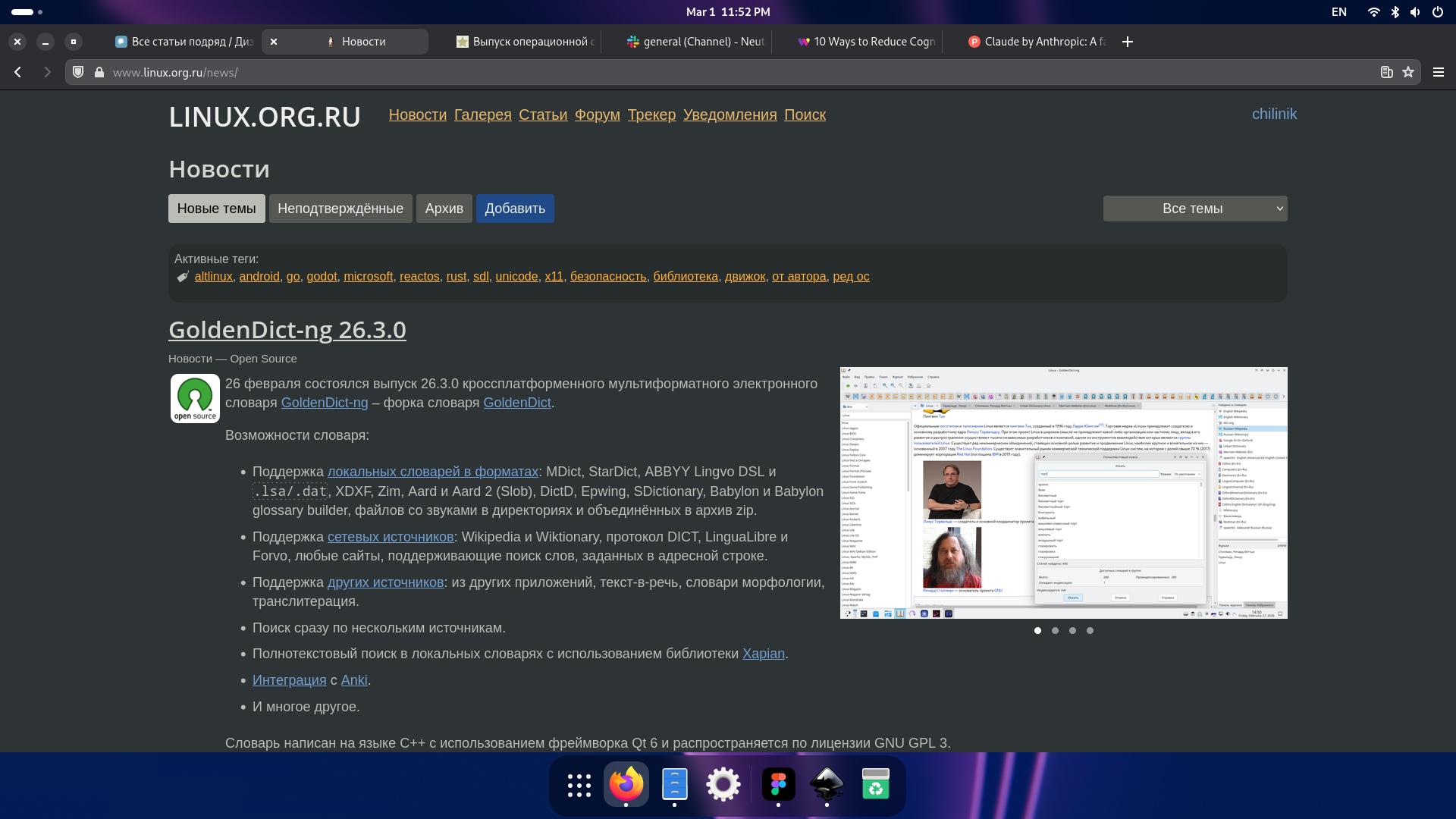Select the second carousel dot under screenshot
Image resolution: width=1456 pixels, height=819 pixels.
(1055, 631)
